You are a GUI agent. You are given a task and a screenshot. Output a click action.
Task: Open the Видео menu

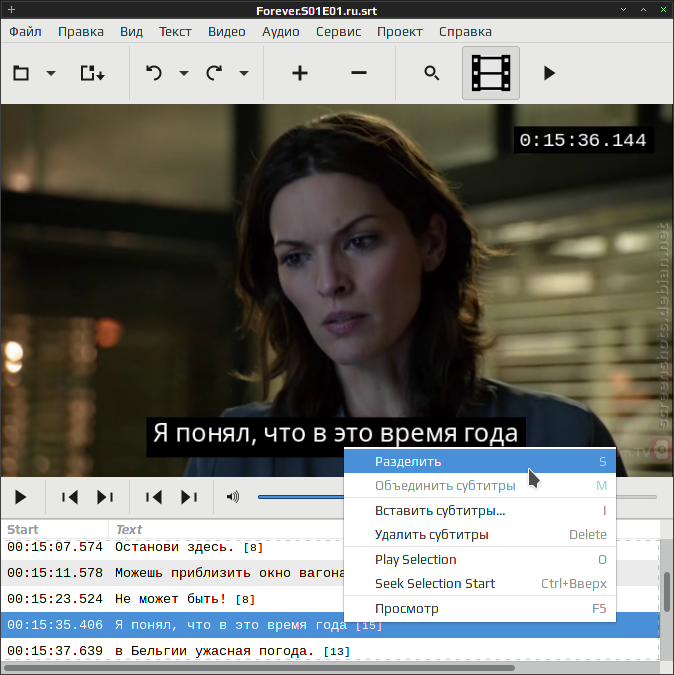(x=227, y=31)
